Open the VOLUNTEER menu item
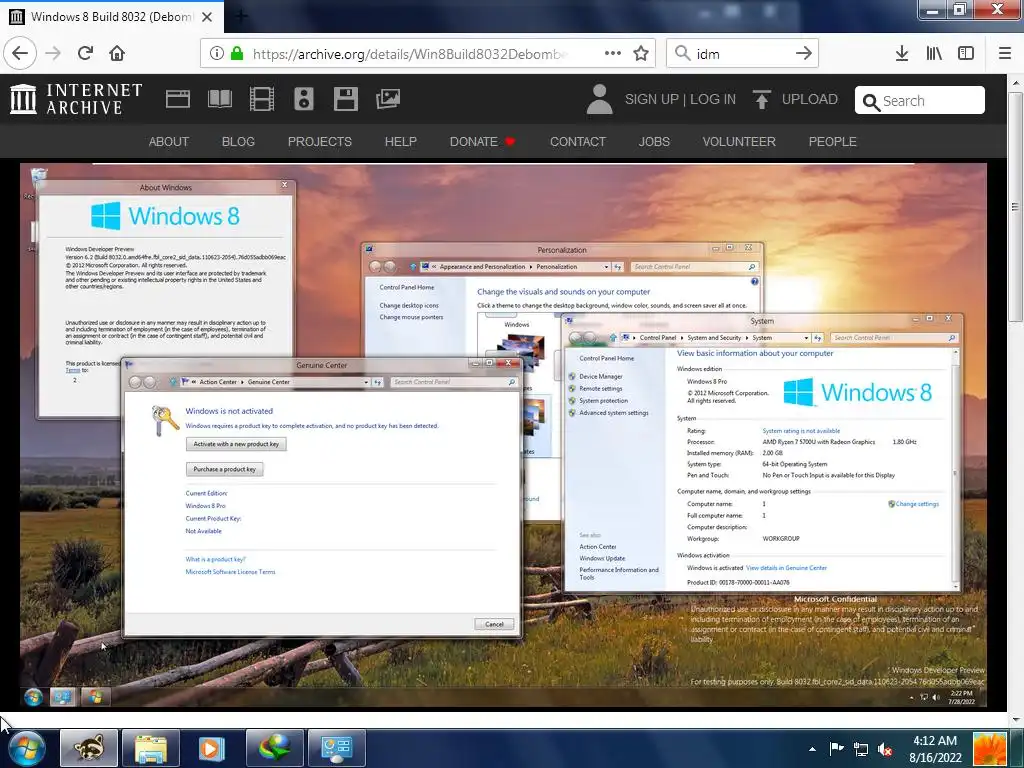This screenshot has width=1024, height=768. (x=739, y=142)
